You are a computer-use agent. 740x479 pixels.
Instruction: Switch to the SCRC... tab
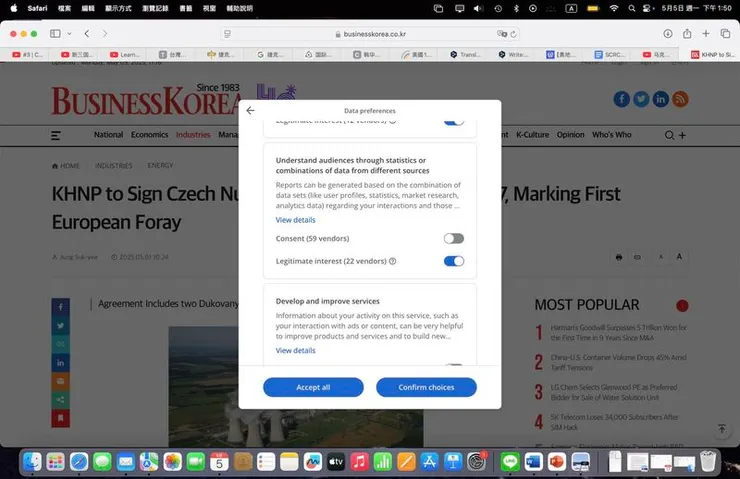[x=610, y=55]
